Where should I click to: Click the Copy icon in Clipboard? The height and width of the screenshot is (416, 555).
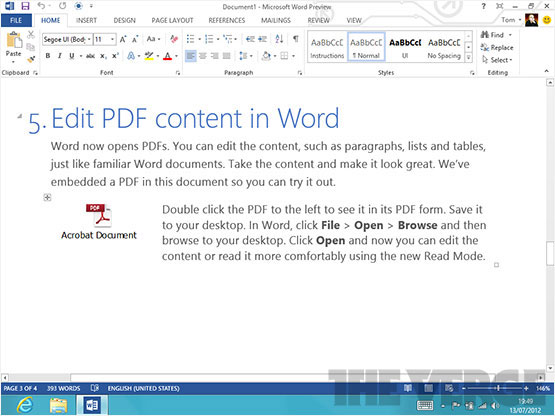point(31,47)
